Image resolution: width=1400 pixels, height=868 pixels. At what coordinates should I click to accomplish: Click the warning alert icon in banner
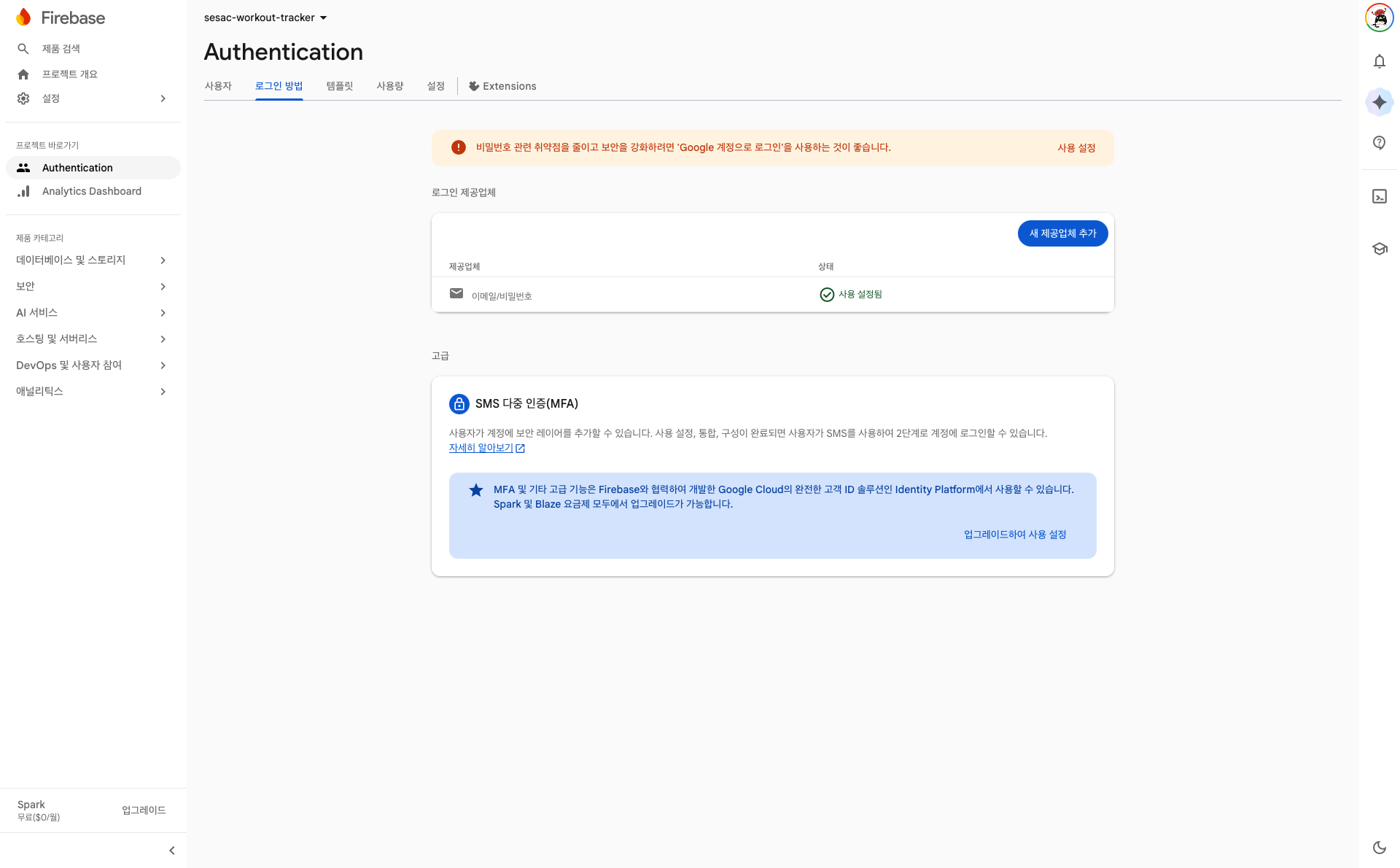pos(458,147)
